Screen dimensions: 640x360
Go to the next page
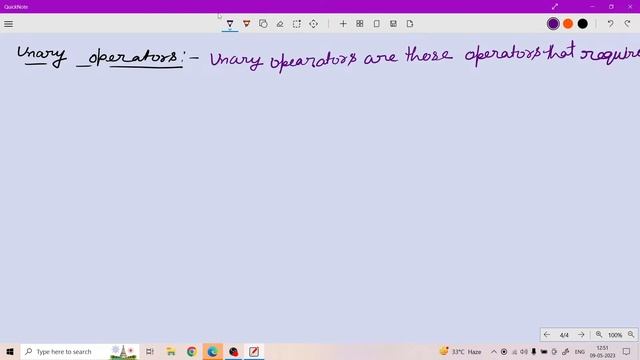pyautogui.click(x=581, y=335)
